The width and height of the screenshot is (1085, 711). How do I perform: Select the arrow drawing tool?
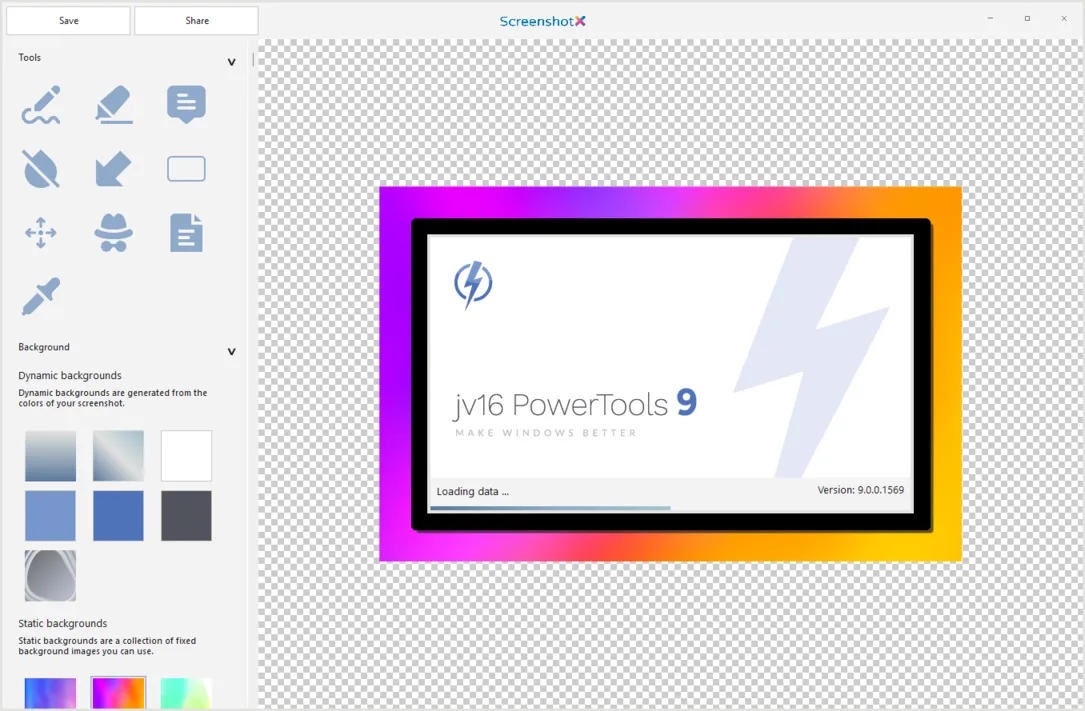coord(113,169)
